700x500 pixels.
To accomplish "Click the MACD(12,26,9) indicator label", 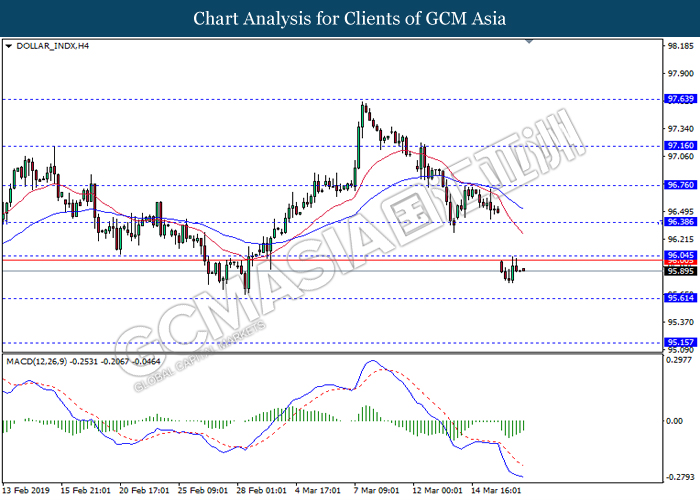I will tap(37, 362).
